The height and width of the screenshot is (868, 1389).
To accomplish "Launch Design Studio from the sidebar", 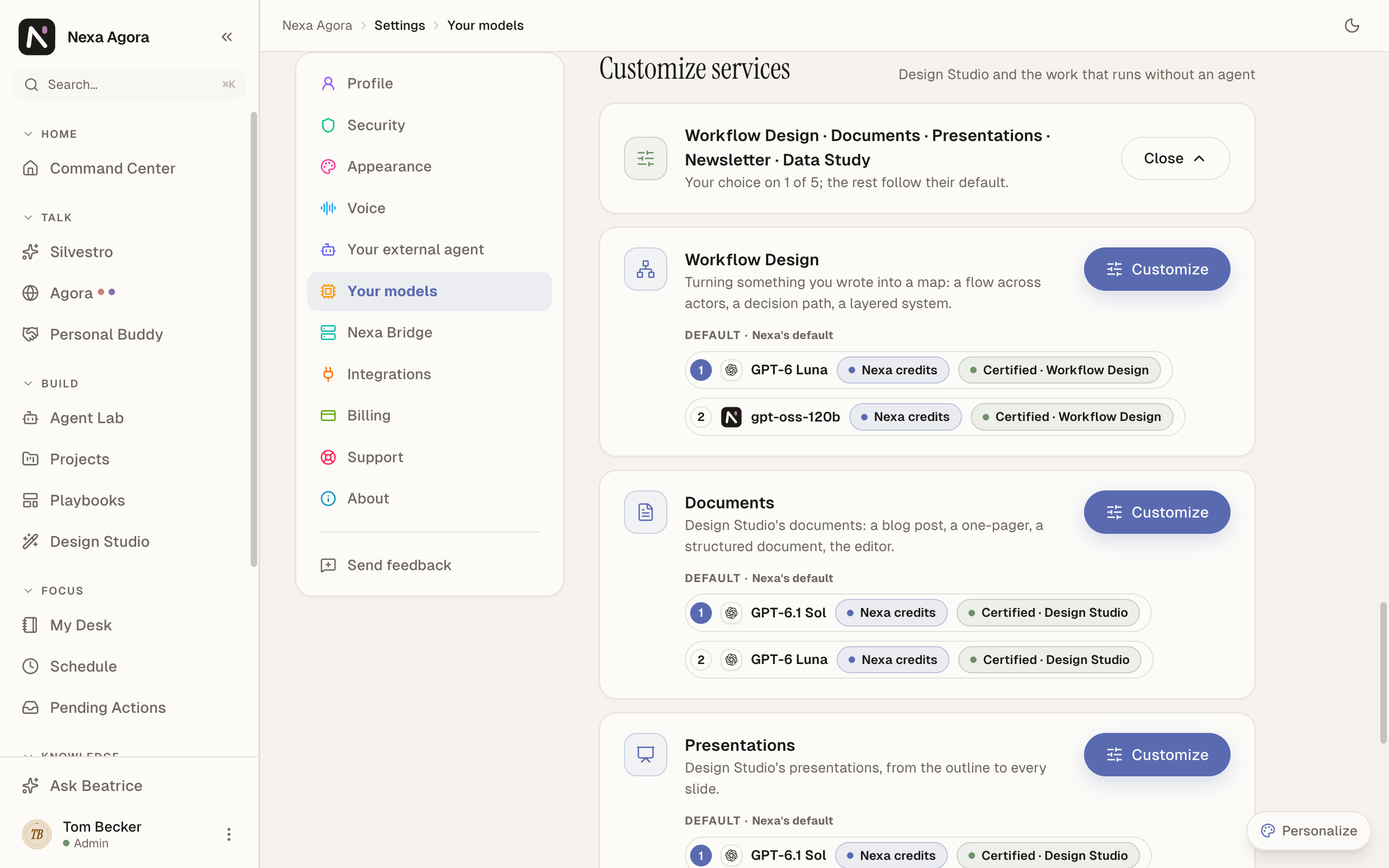I will click(x=130, y=541).
